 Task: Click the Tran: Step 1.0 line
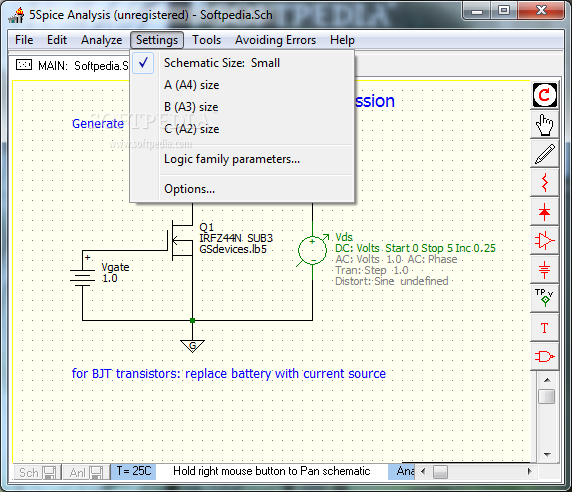tap(371, 270)
